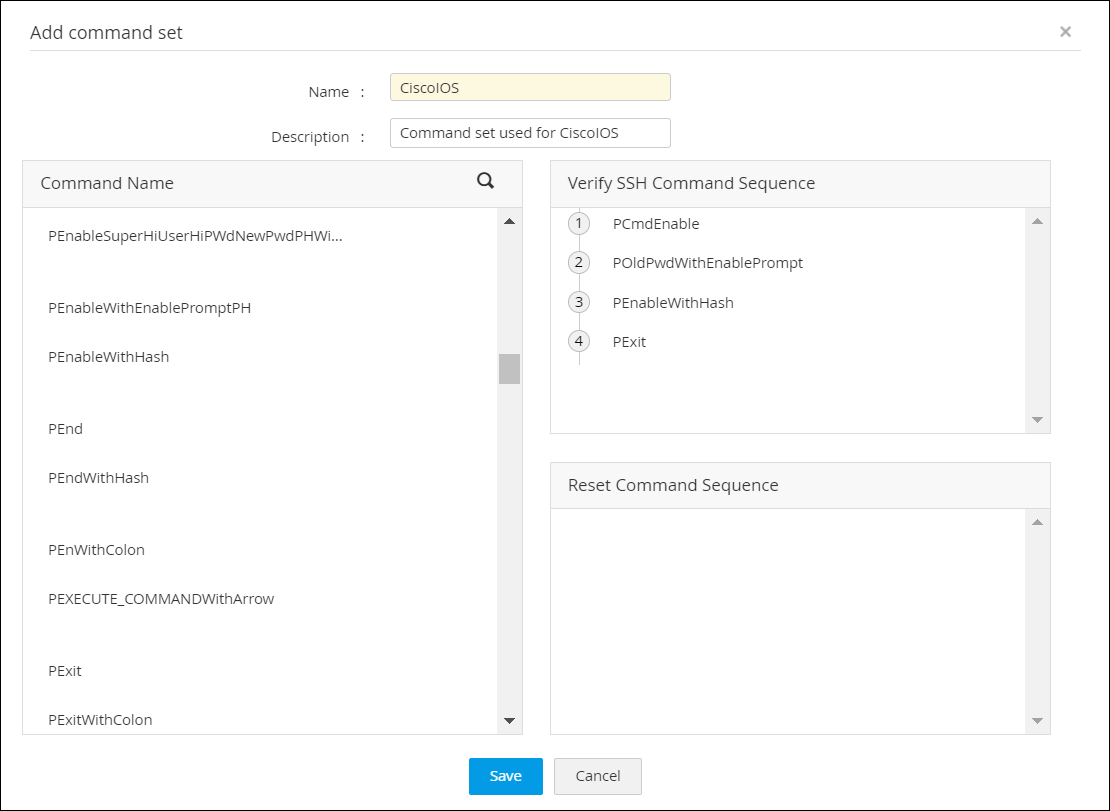This screenshot has width=1110, height=811.
Task: Close the Add command set dialog
Action: click(1065, 32)
